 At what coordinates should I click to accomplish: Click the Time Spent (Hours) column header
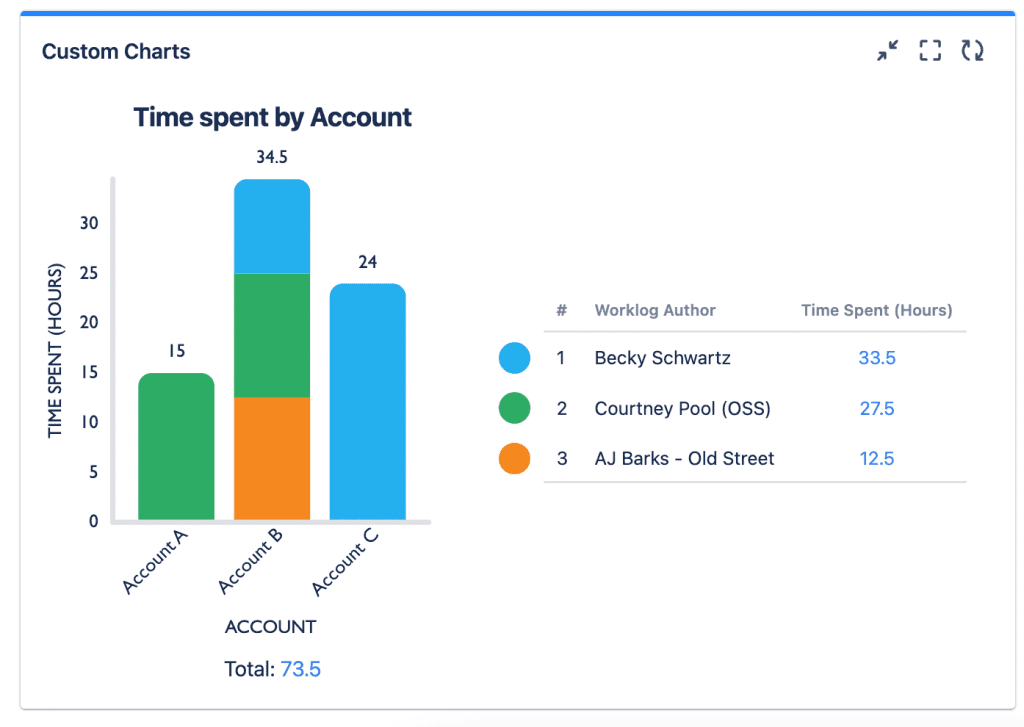[876, 310]
